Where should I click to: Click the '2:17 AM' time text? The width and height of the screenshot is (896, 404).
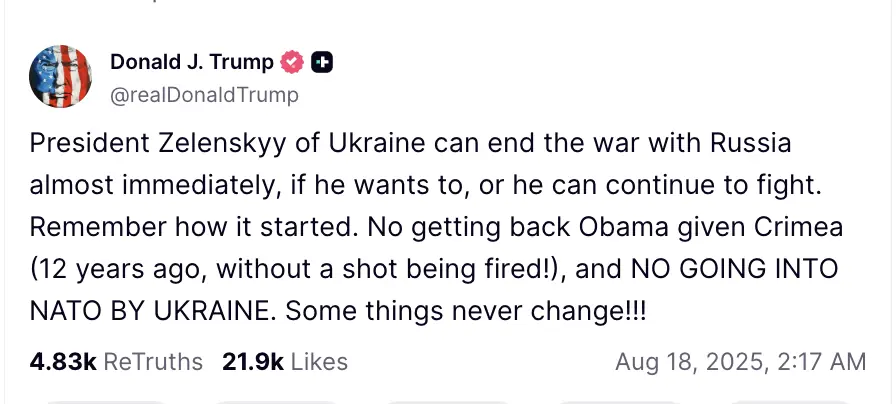(x=812, y=361)
